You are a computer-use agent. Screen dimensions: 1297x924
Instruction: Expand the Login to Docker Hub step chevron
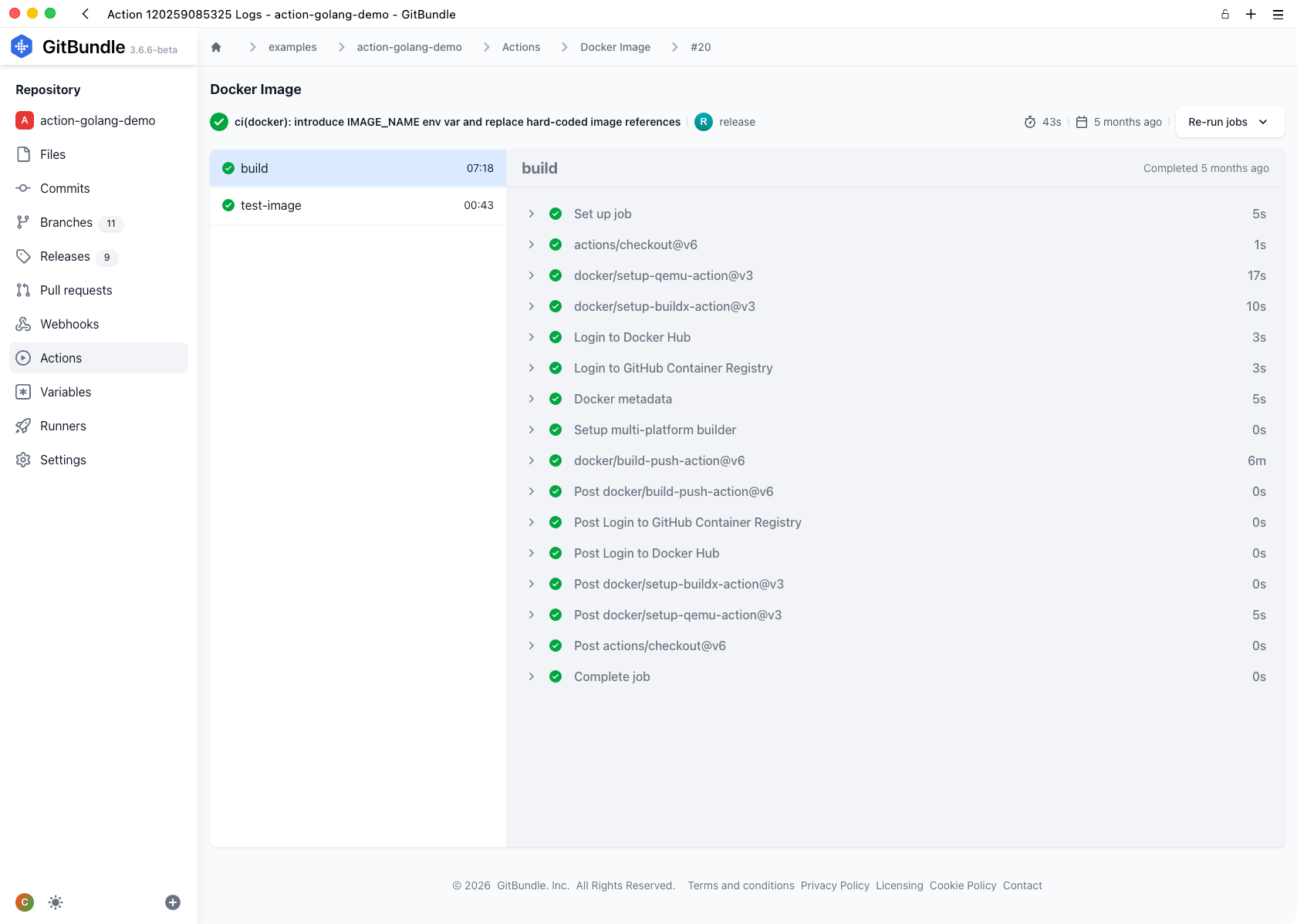coord(532,337)
